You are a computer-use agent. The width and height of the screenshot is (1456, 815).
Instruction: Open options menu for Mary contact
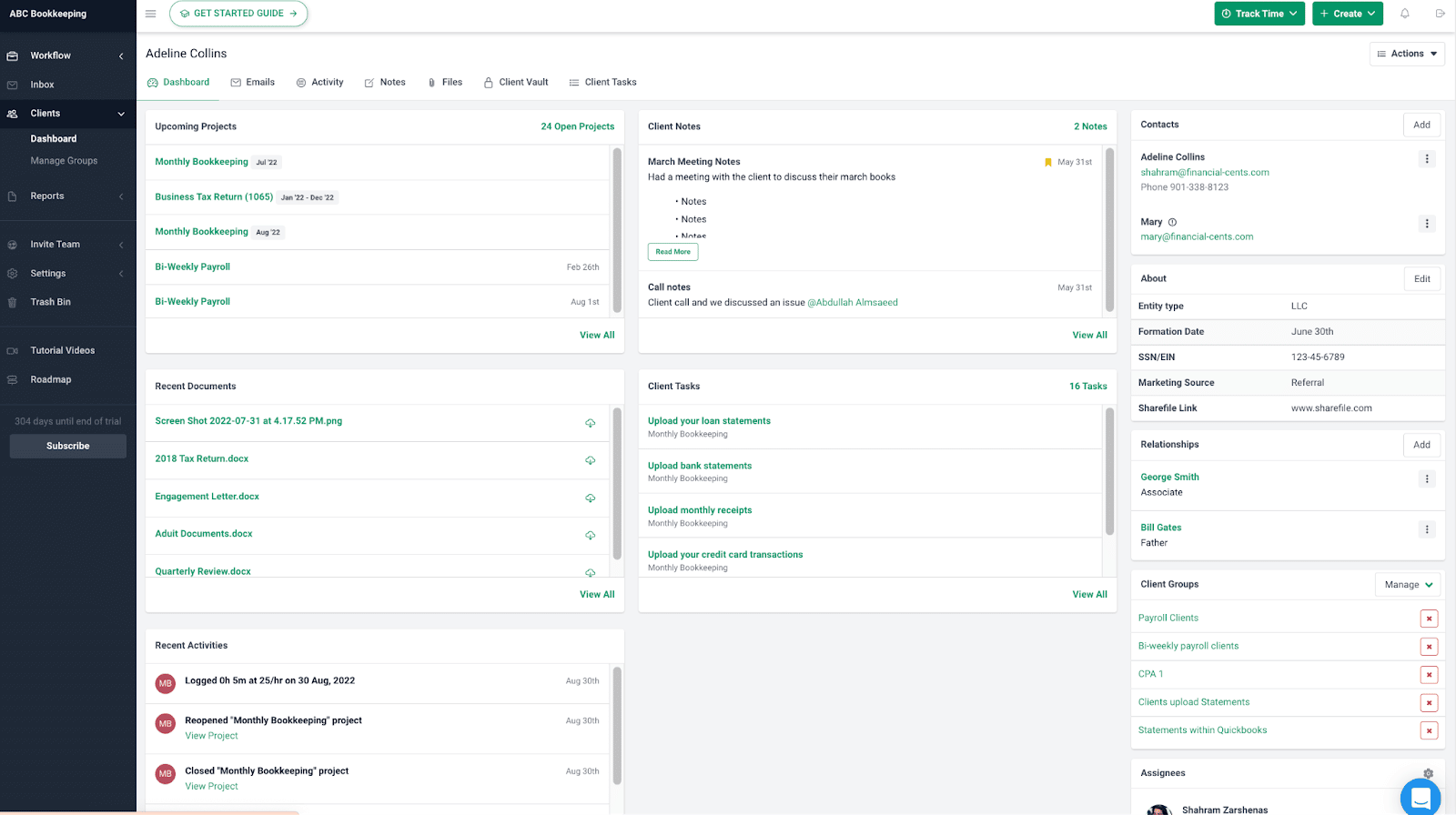(1427, 223)
